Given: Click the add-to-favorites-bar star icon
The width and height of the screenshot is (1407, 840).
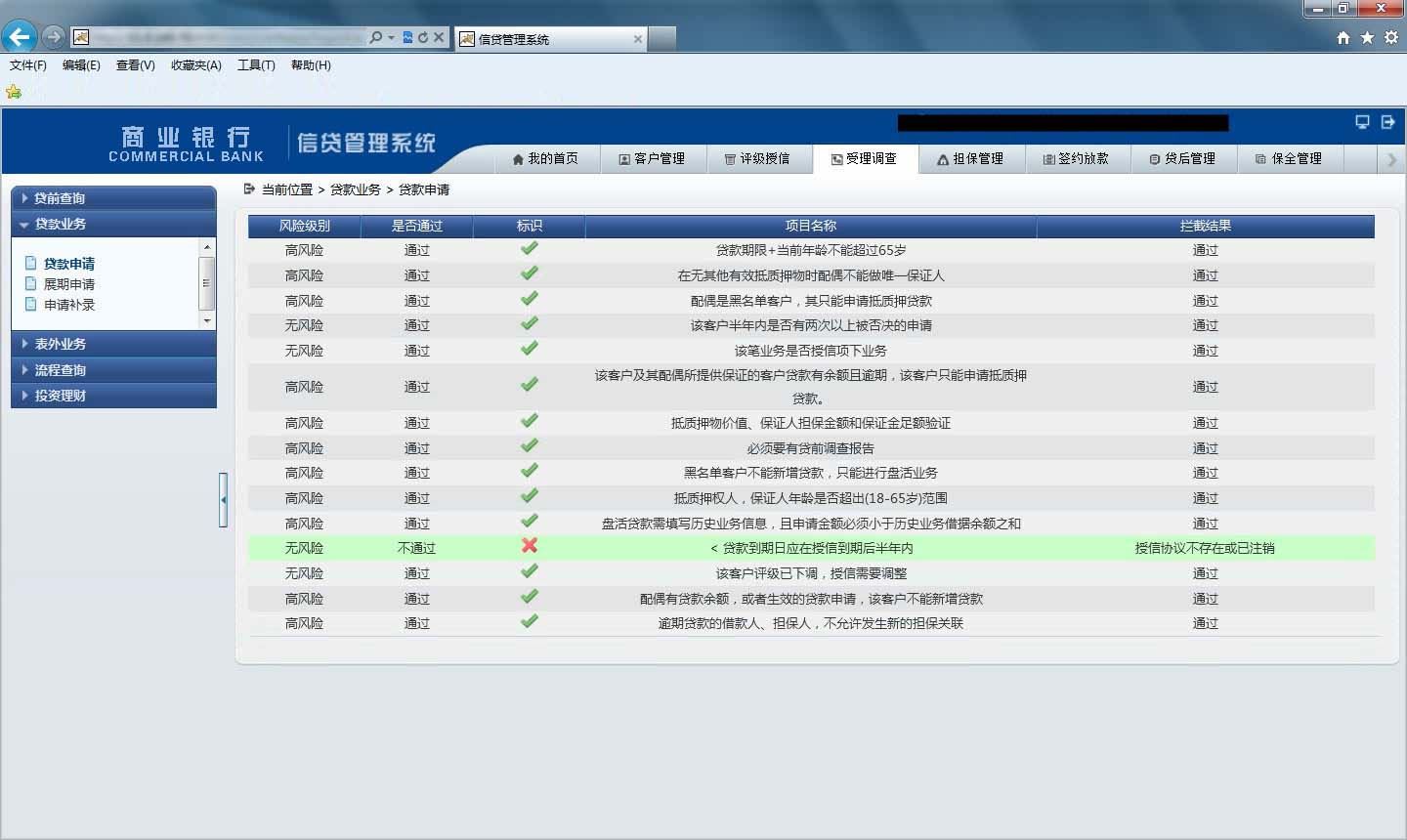Looking at the screenshot, I should 14,92.
